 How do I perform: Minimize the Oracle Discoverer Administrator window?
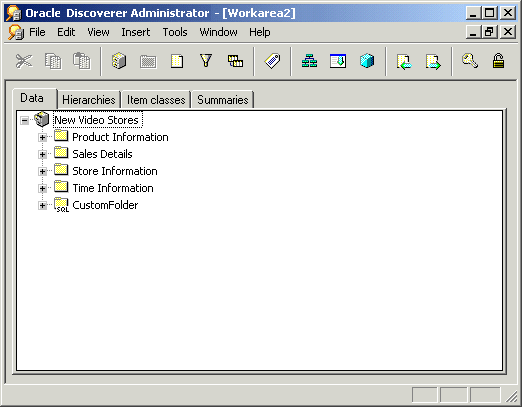pyautogui.click(x=473, y=13)
